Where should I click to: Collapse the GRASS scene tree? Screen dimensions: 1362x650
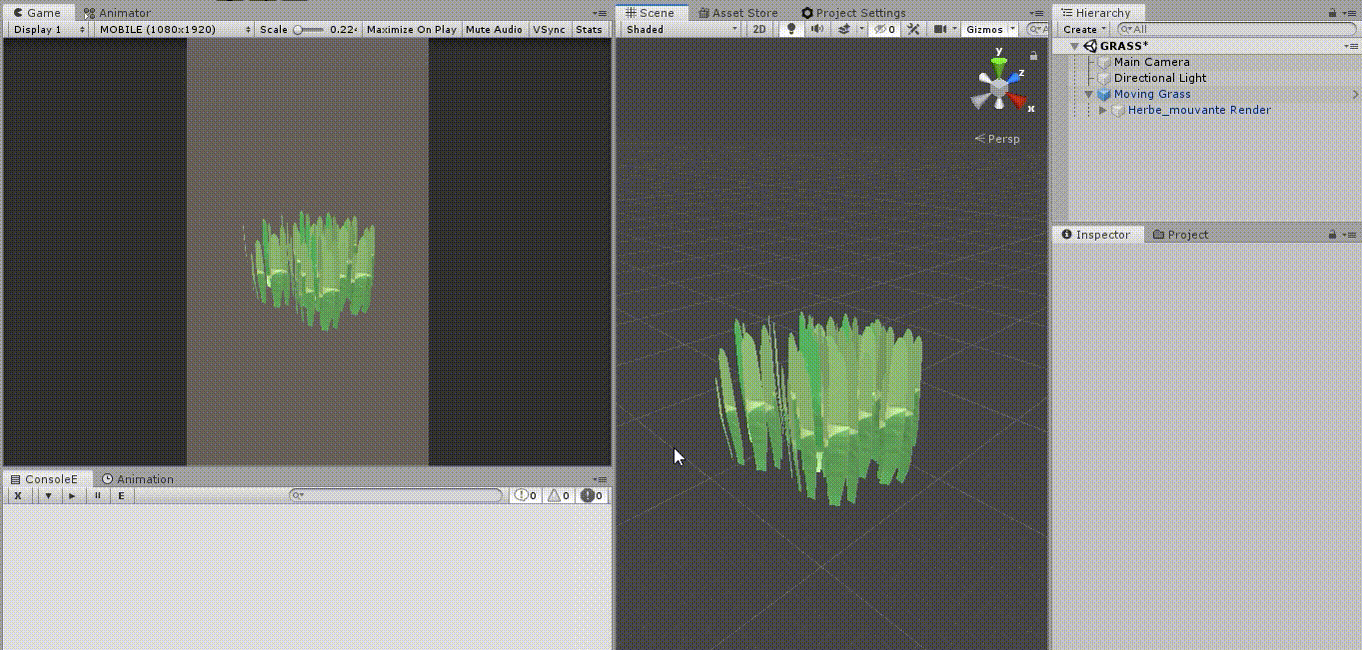coord(1074,46)
